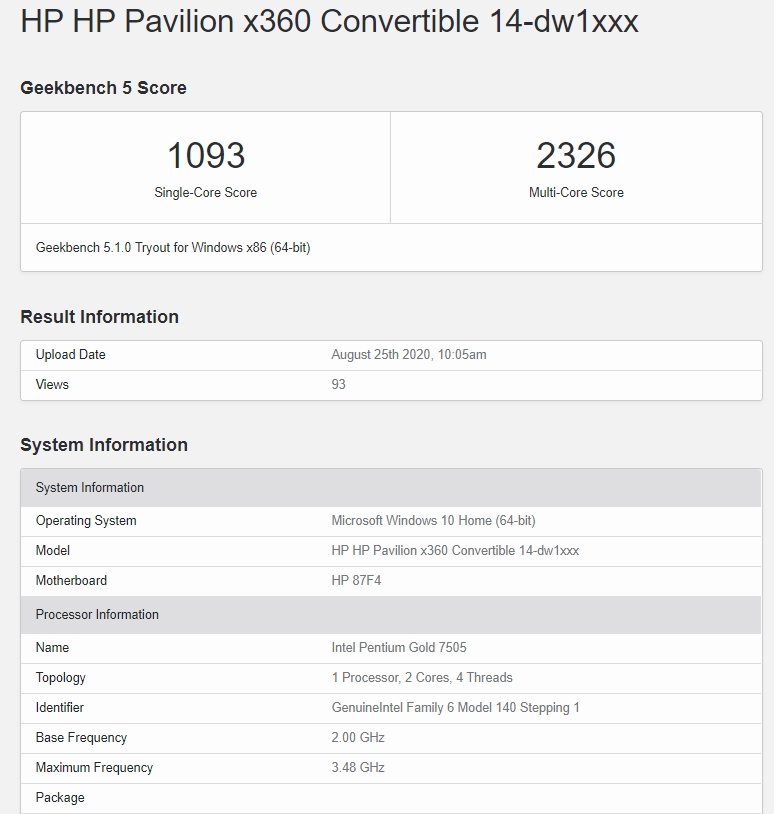Click the upload date August 25th 2020
This screenshot has width=774, height=814.
[409, 355]
